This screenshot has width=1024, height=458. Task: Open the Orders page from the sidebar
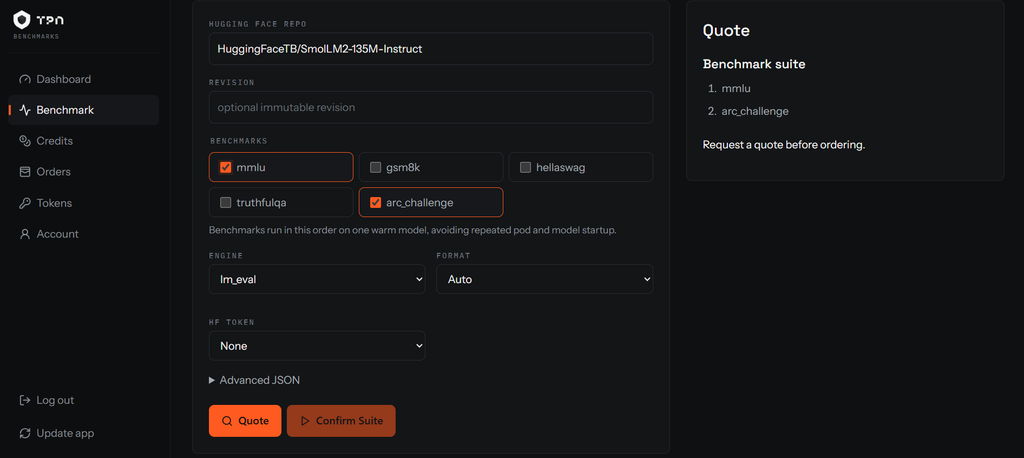[x=84, y=172]
